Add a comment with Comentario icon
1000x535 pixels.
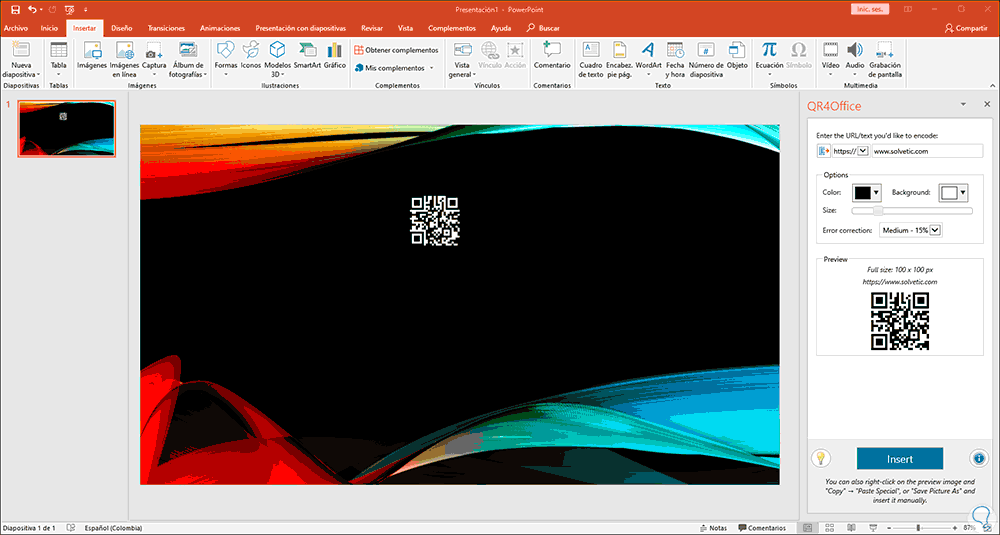pos(551,54)
